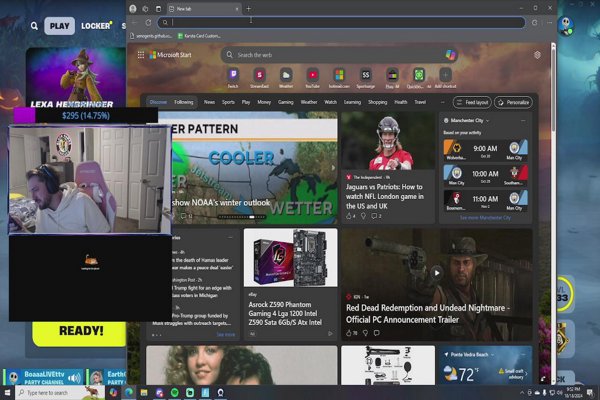Click PLAY button in Fortnite window
The width and height of the screenshot is (600, 400).
point(60,26)
